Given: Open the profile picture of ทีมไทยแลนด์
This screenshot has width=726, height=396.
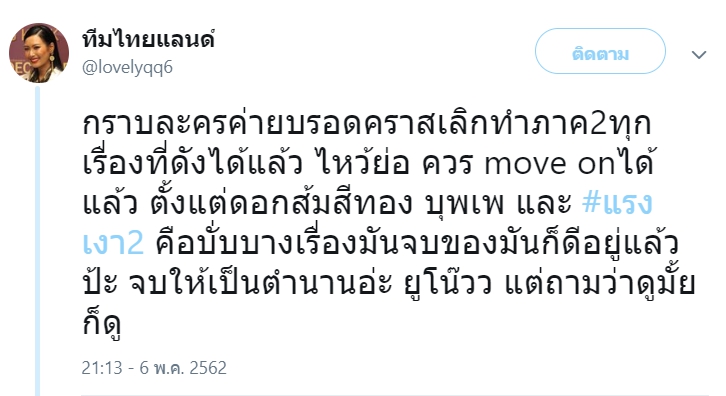Looking at the screenshot, I should (39, 53).
